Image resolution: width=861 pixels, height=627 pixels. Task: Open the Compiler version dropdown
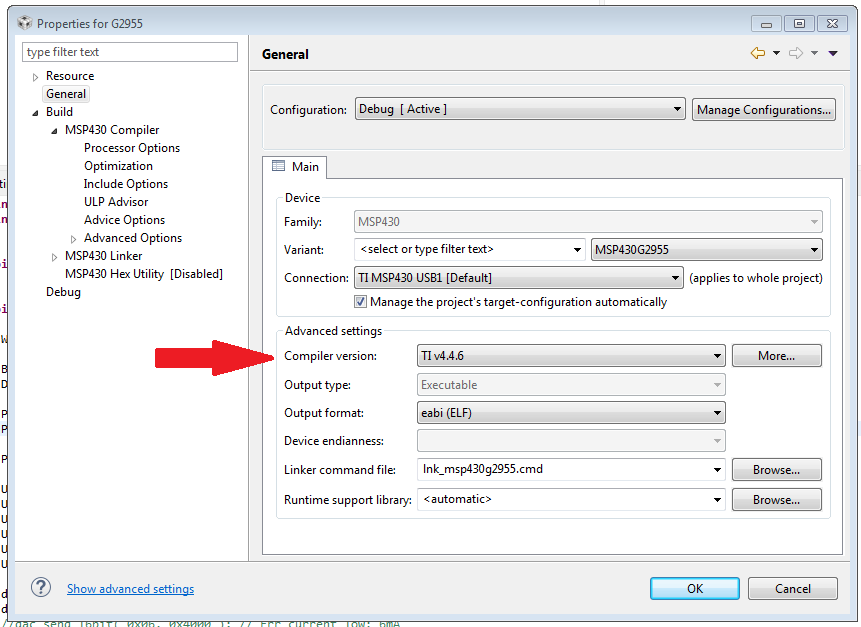(x=719, y=355)
